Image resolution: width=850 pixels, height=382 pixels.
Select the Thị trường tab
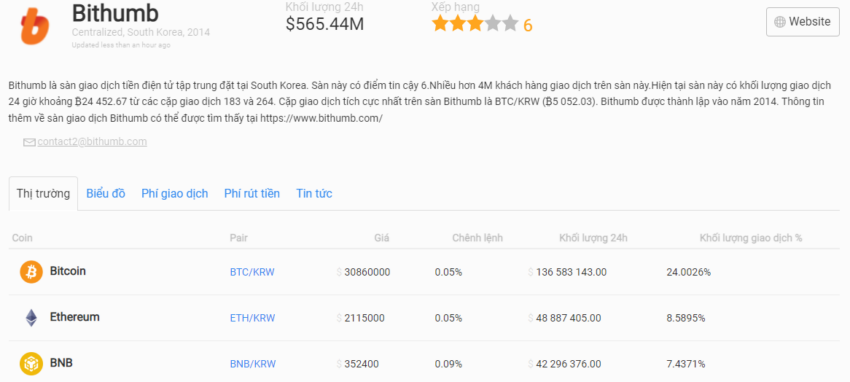43,193
